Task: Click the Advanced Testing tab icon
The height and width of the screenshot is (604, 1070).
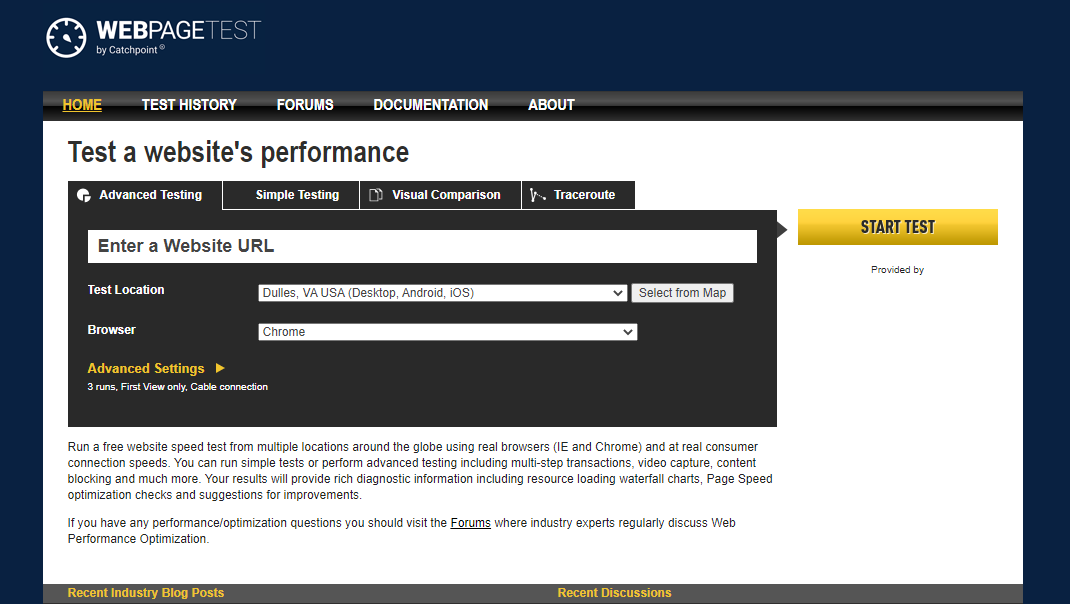Action: [x=84, y=195]
